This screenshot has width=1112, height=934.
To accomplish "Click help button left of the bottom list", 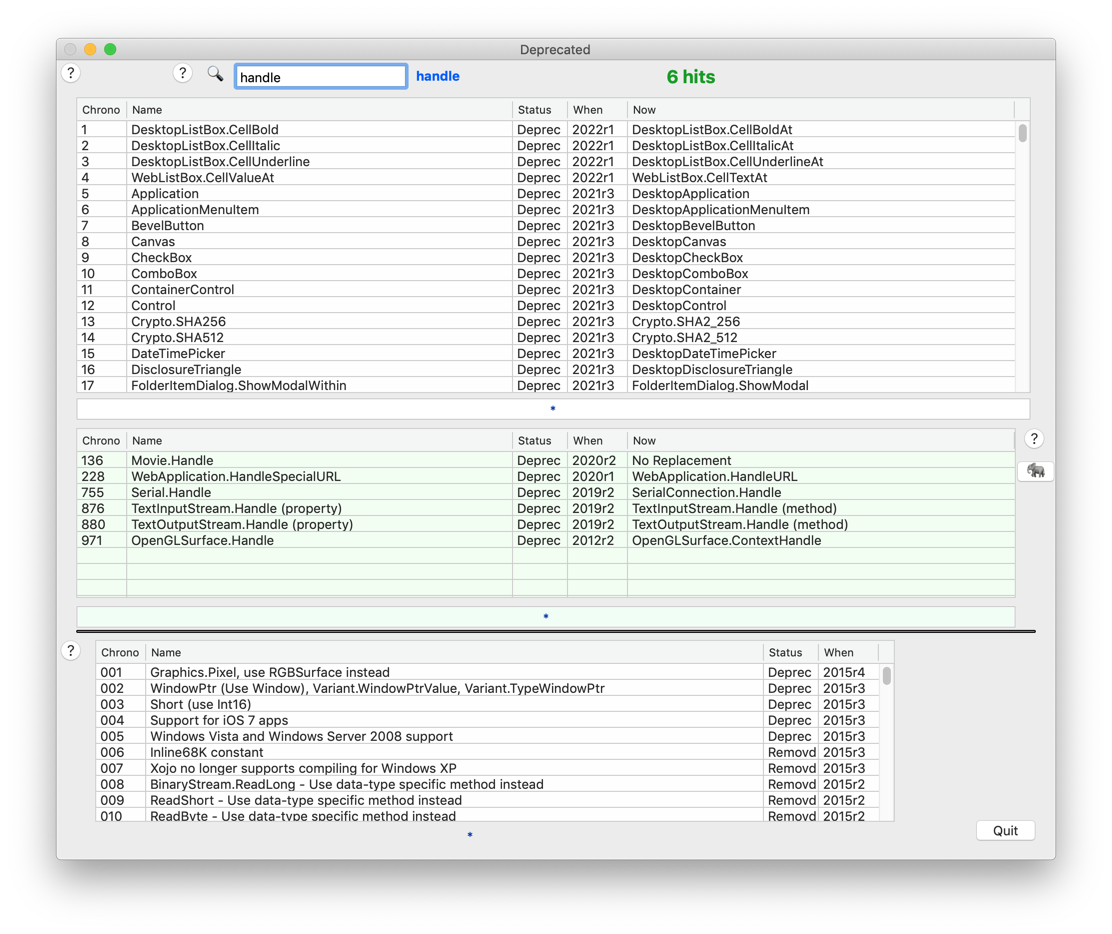I will click(x=71, y=651).
